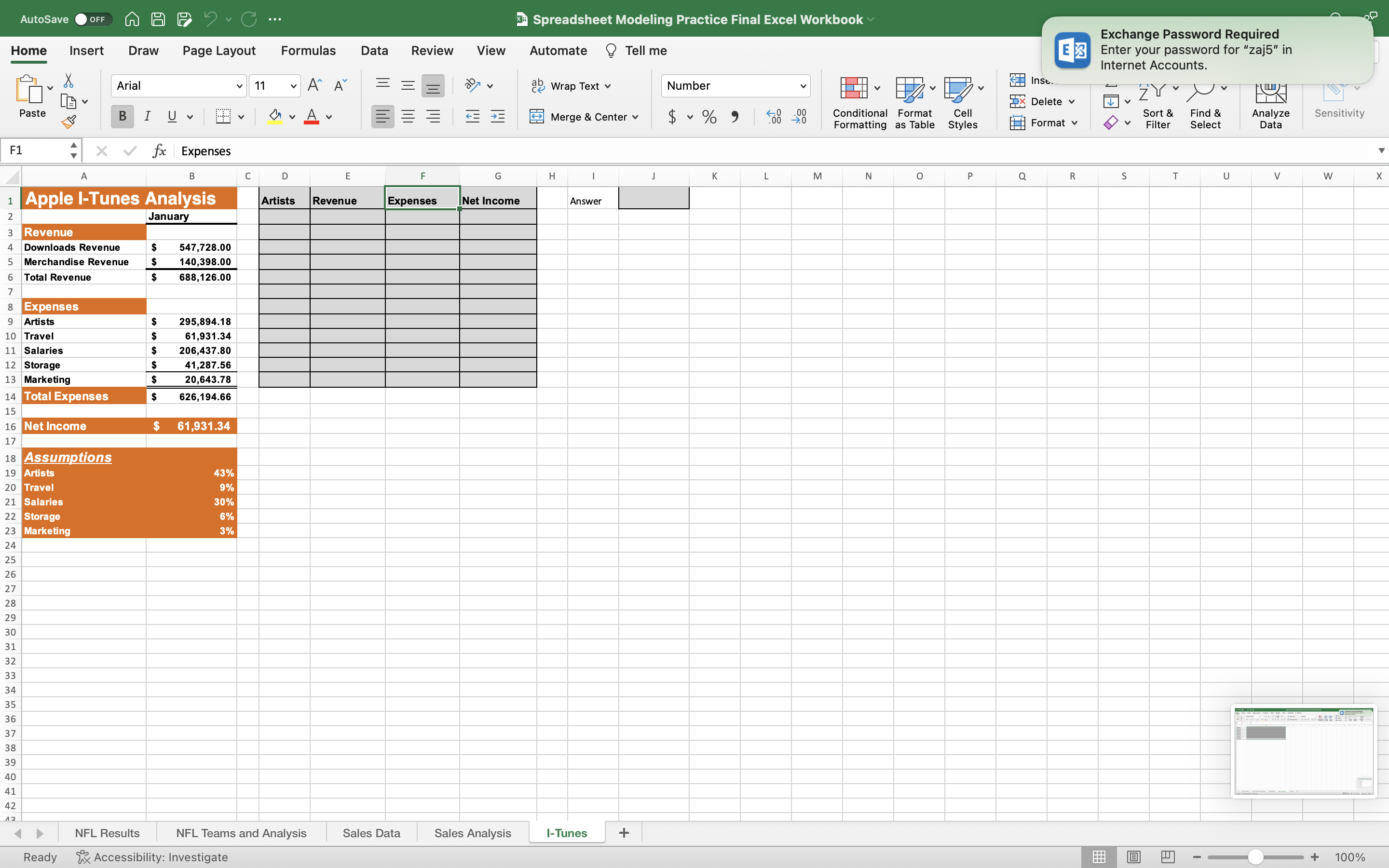Screen dimensions: 1389x868
Task: Toggle the AutoSave switch
Action: [x=92, y=19]
